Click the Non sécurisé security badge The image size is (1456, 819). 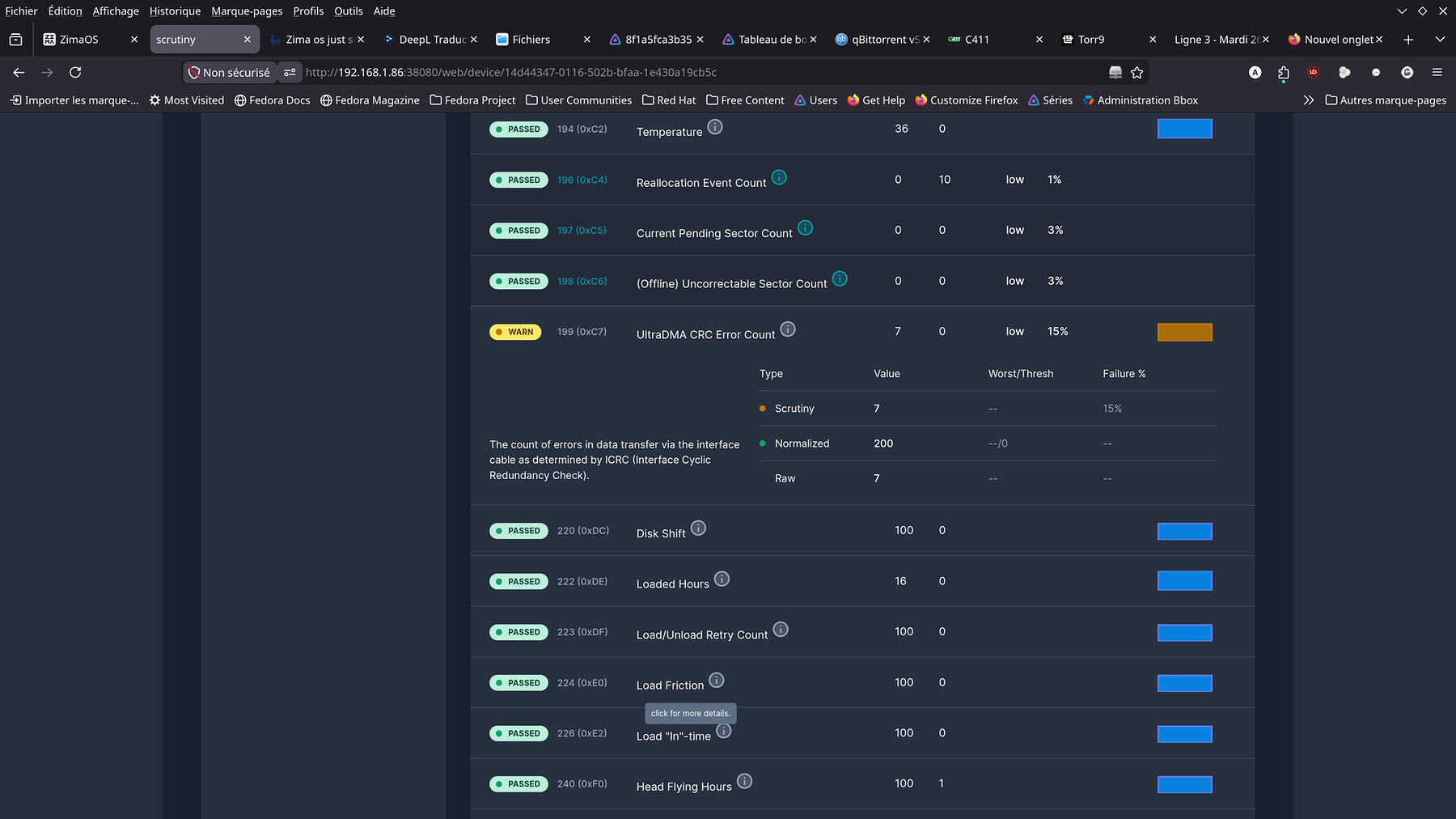[x=230, y=72]
